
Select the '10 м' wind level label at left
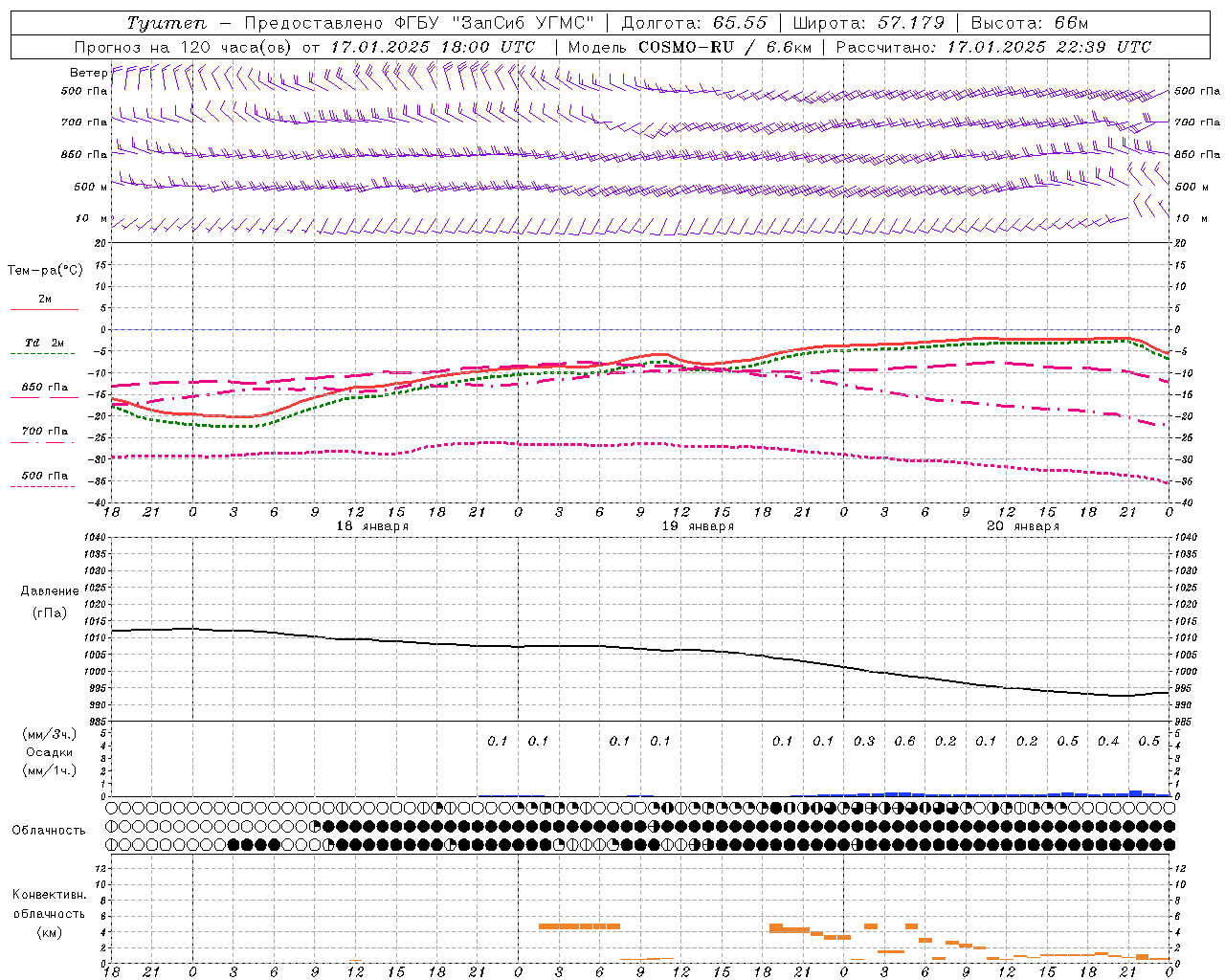[x=92, y=218]
